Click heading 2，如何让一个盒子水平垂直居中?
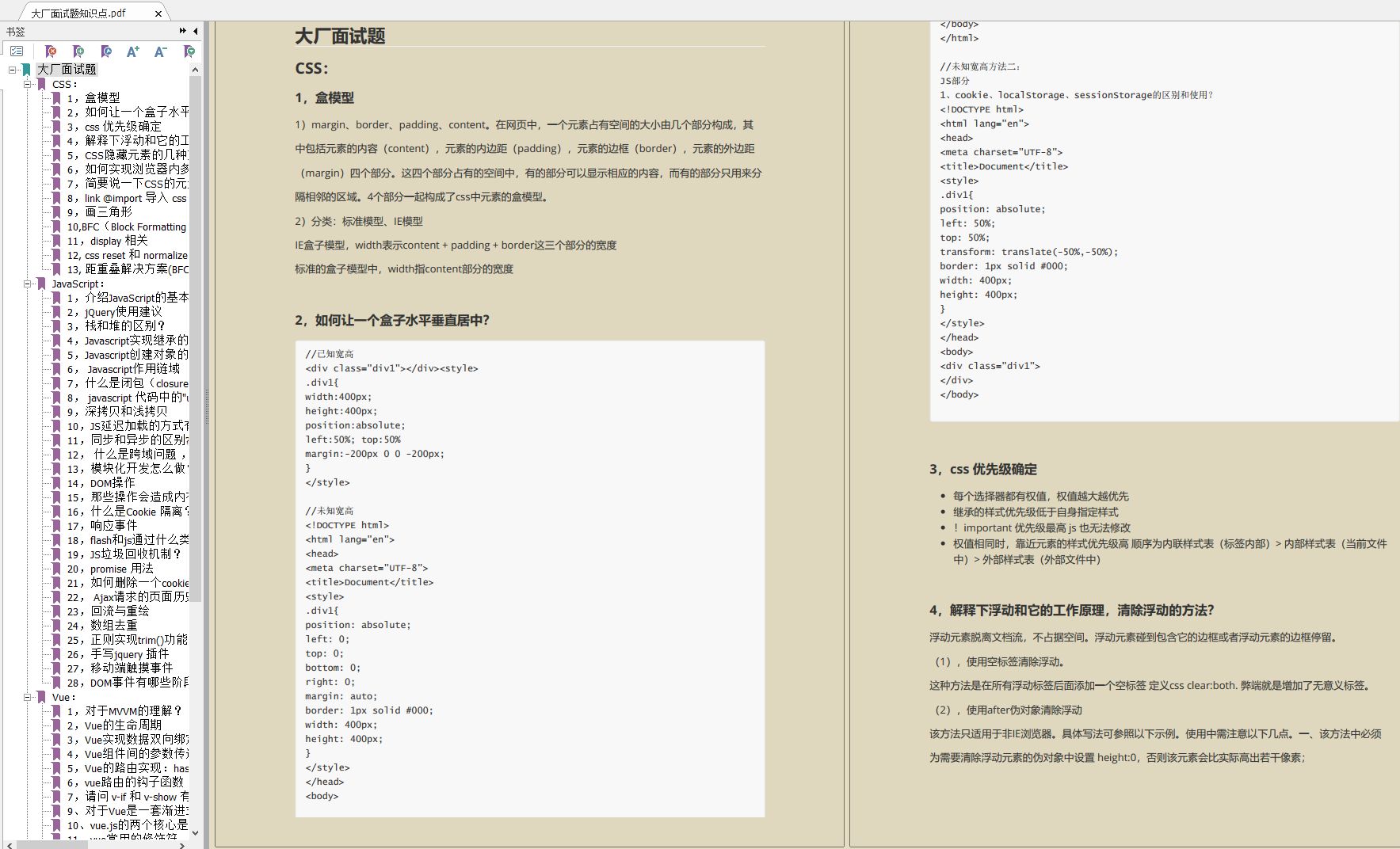 (392, 321)
